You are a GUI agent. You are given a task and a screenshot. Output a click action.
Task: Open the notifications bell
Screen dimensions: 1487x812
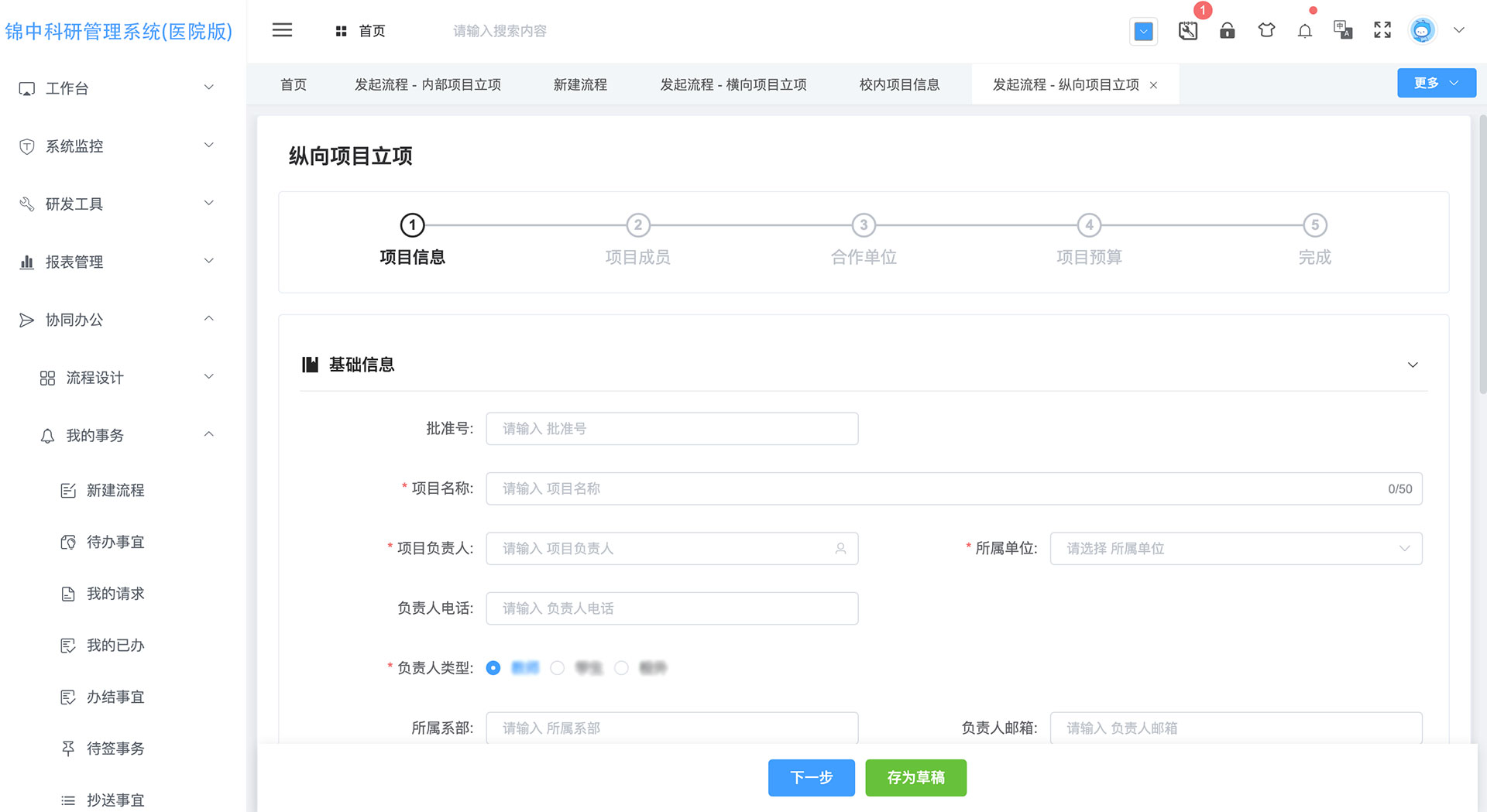(1305, 31)
